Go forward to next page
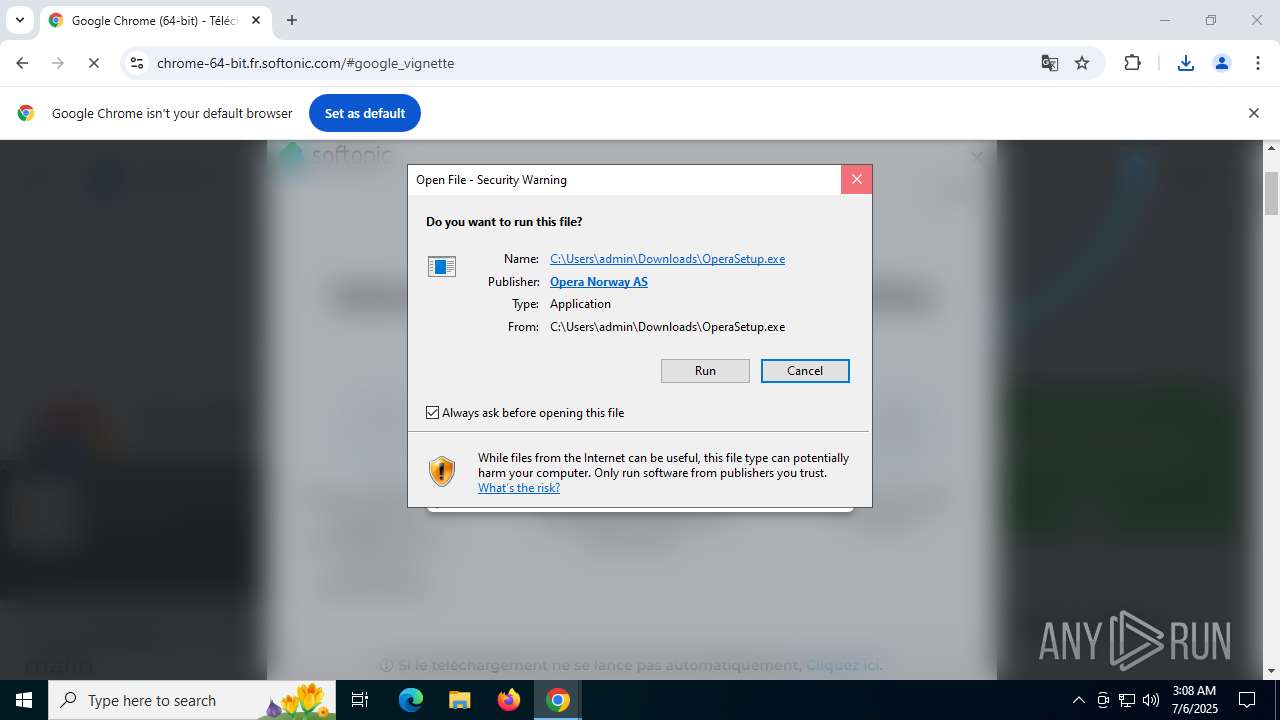1280x720 pixels. [58, 63]
